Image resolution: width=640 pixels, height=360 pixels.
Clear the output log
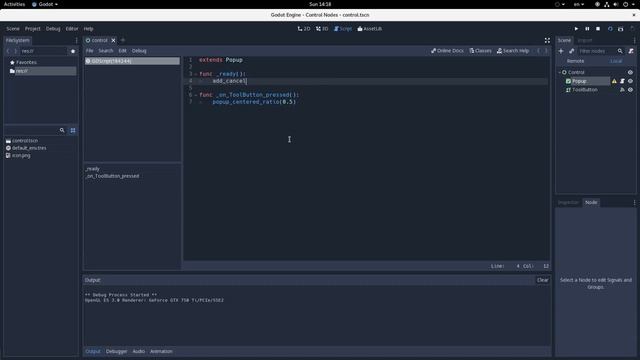click(542, 280)
